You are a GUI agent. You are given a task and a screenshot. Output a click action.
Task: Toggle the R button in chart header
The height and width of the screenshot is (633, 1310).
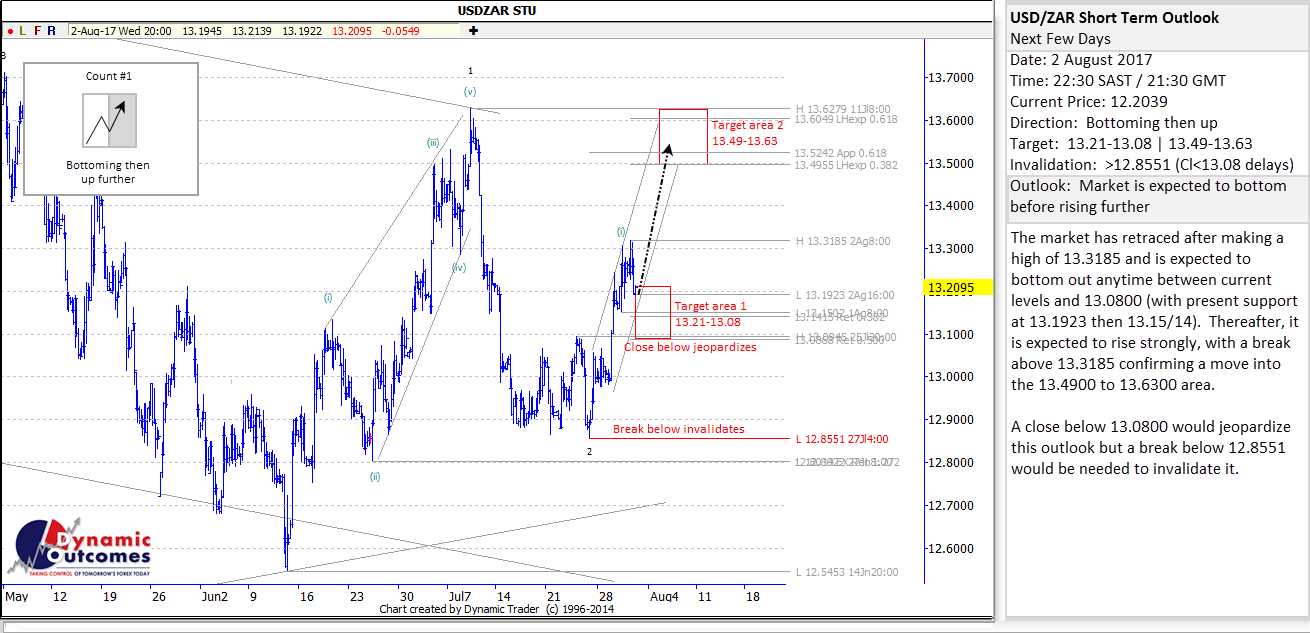tap(51, 31)
